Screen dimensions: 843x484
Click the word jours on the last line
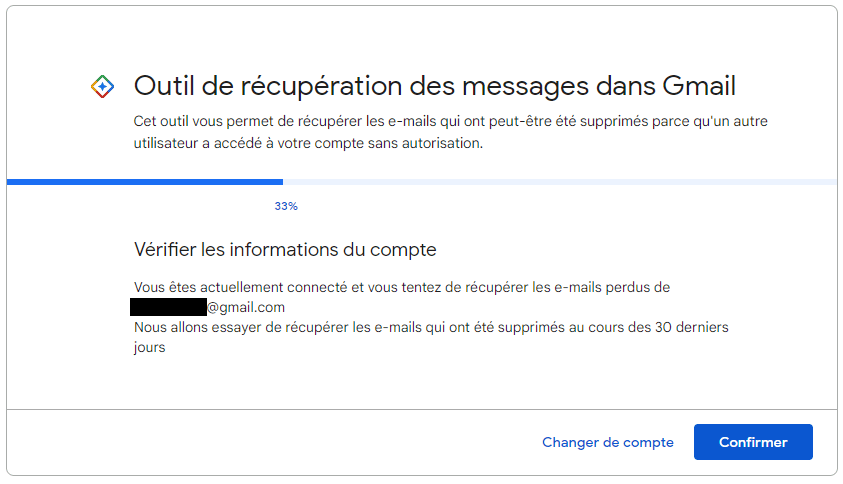149,347
